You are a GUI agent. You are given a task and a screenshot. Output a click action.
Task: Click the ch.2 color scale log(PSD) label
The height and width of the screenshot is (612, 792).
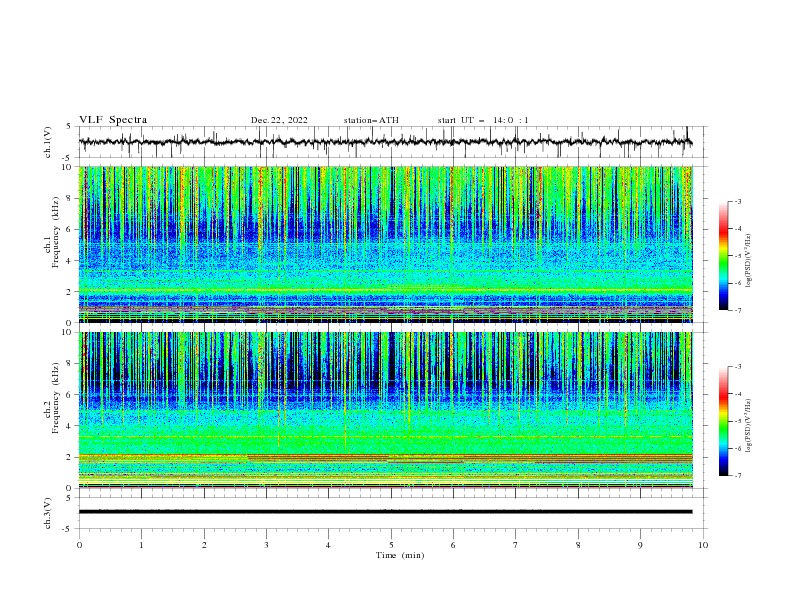749,426
